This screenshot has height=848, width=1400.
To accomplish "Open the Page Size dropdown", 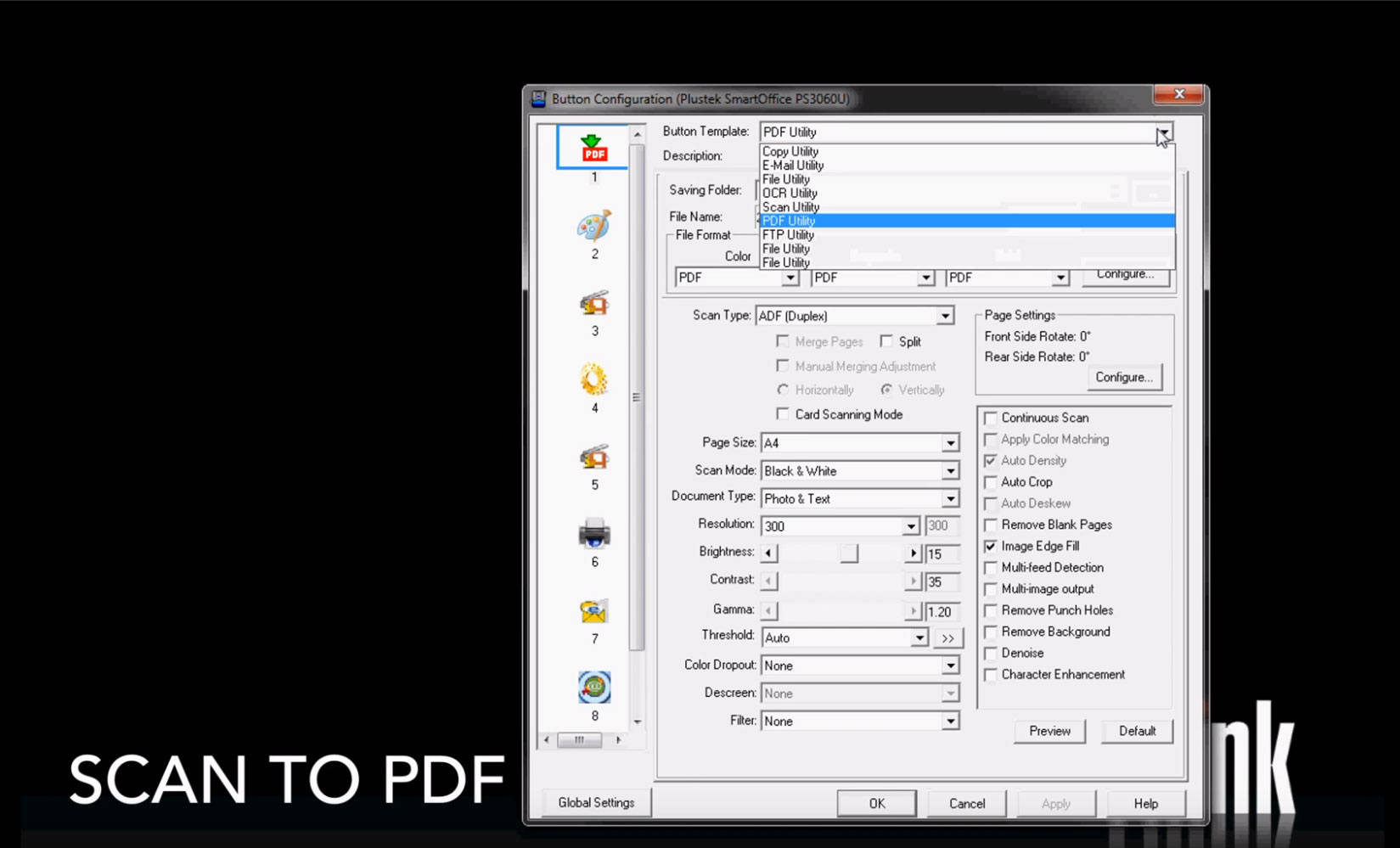I will (x=950, y=443).
